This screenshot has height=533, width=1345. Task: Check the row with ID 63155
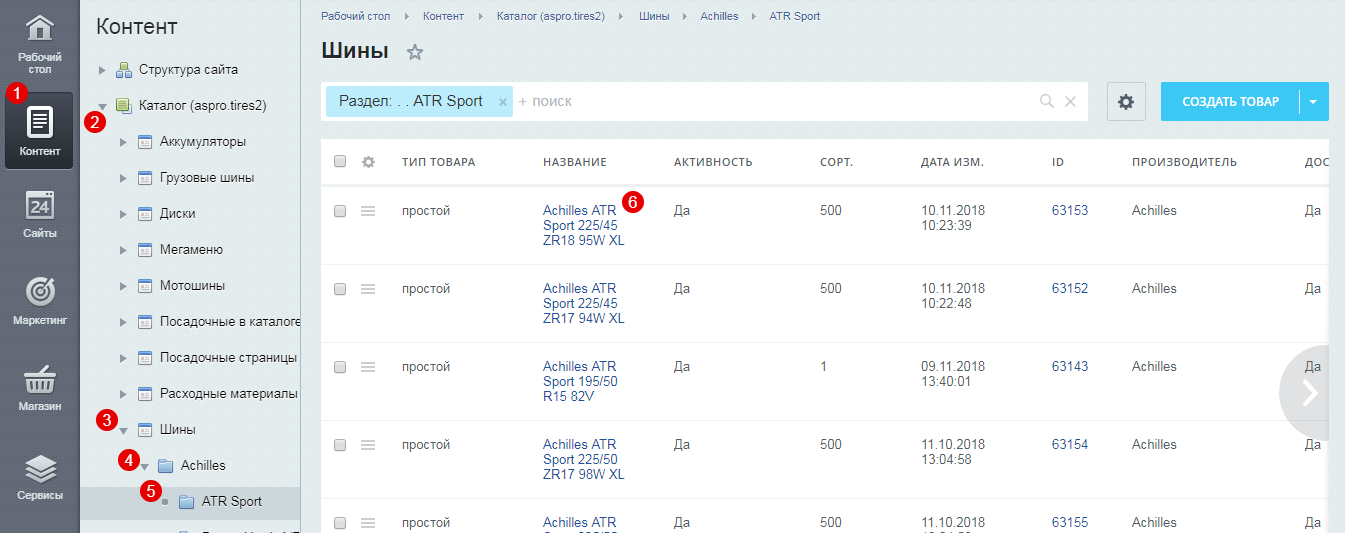coord(340,523)
